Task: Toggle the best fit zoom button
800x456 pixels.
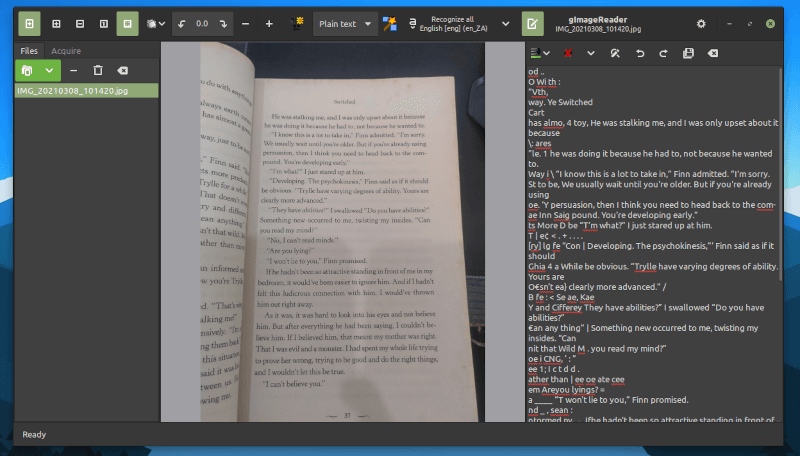Action: (x=127, y=23)
